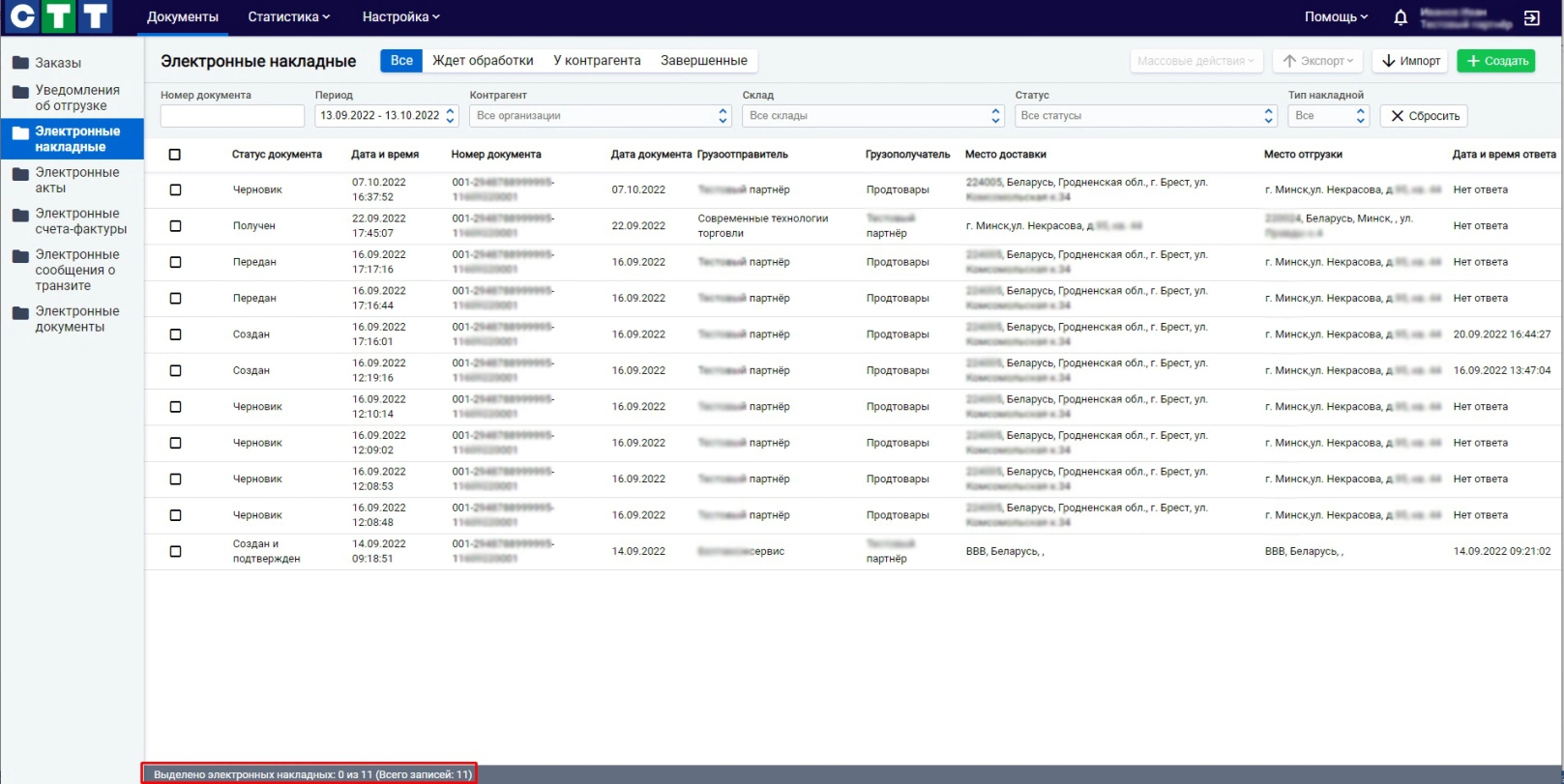Open the Тип накладной dropdown
The height and width of the screenshot is (784, 1564).
point(1329,116)
